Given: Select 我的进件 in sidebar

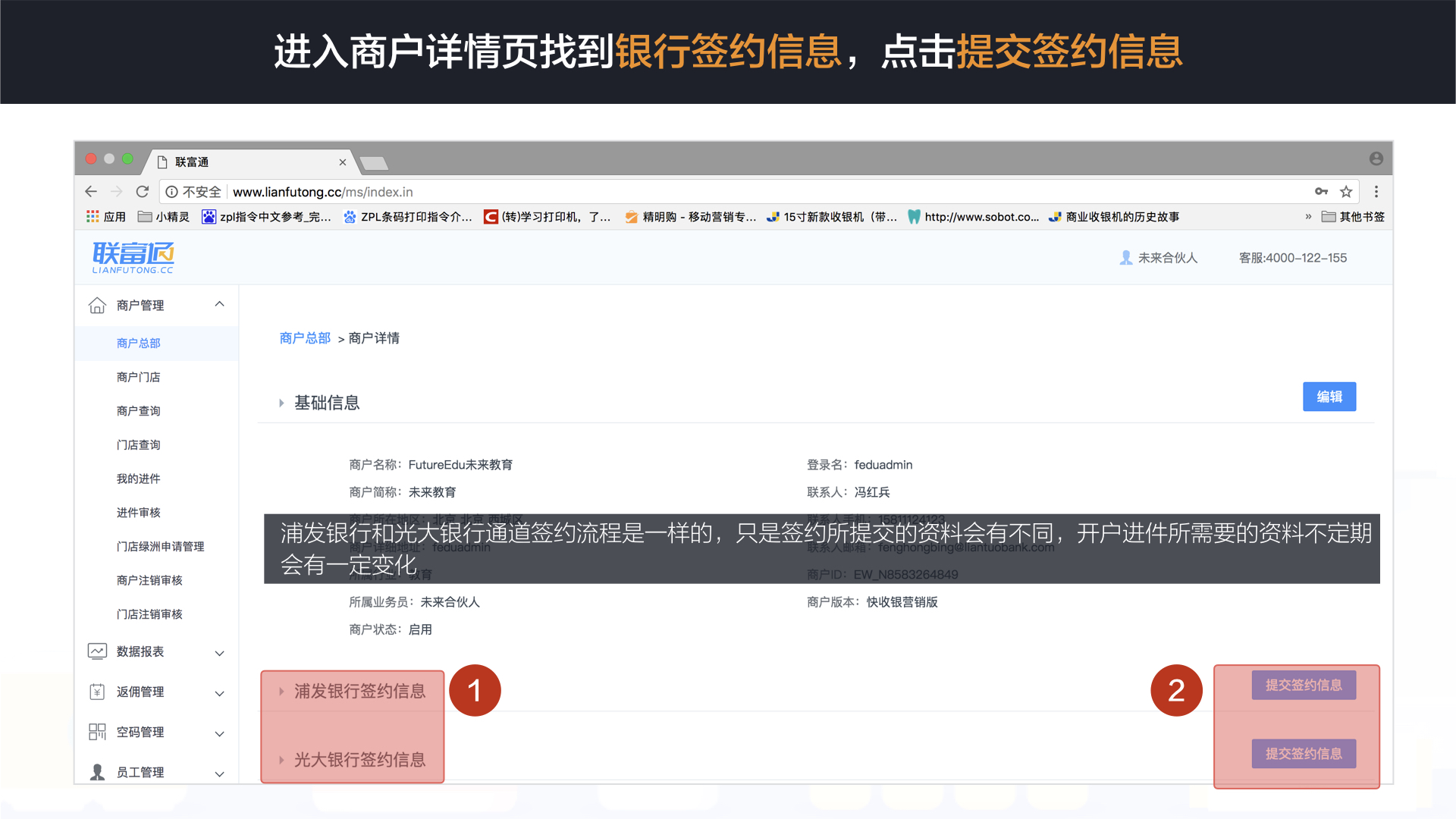Looking at the screenshot, I should pyautogui.click(x=139, y=479).
